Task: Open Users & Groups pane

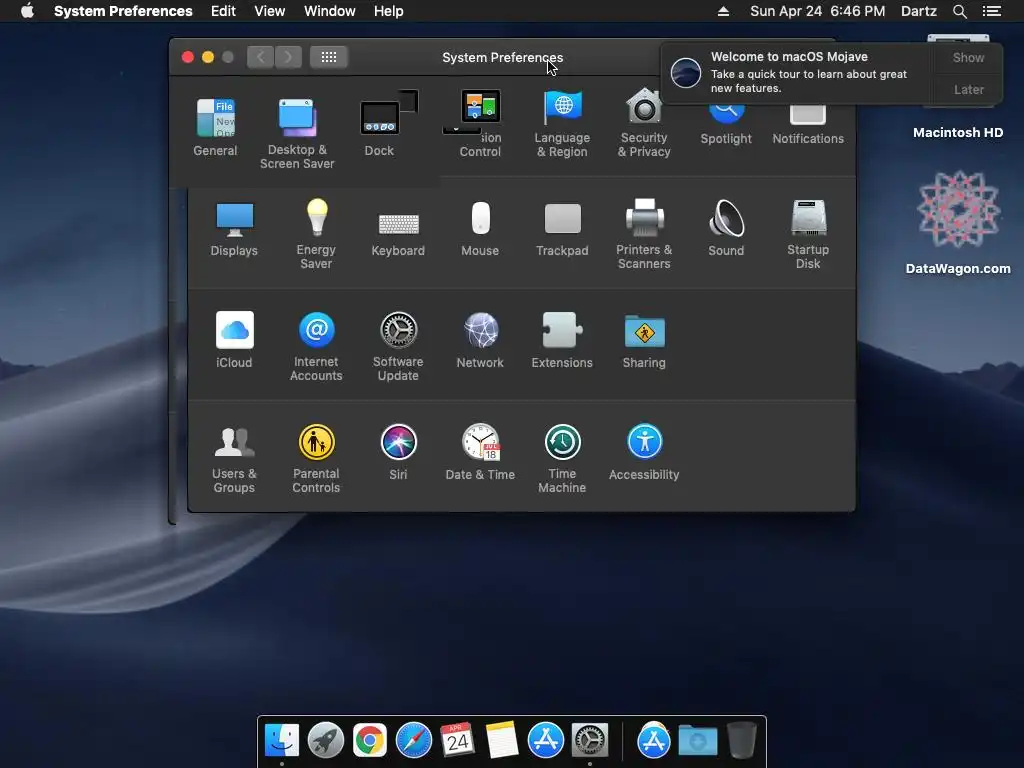Action: [234, 458]
